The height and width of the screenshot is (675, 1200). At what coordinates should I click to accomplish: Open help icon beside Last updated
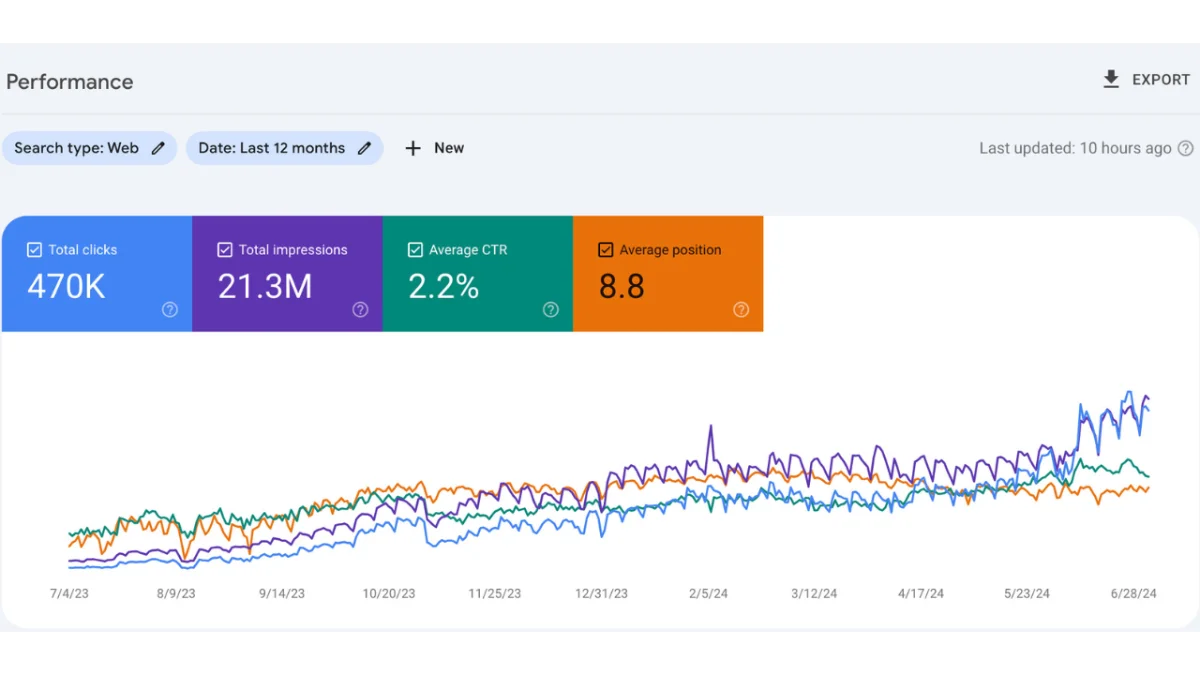click(1185, 148)
